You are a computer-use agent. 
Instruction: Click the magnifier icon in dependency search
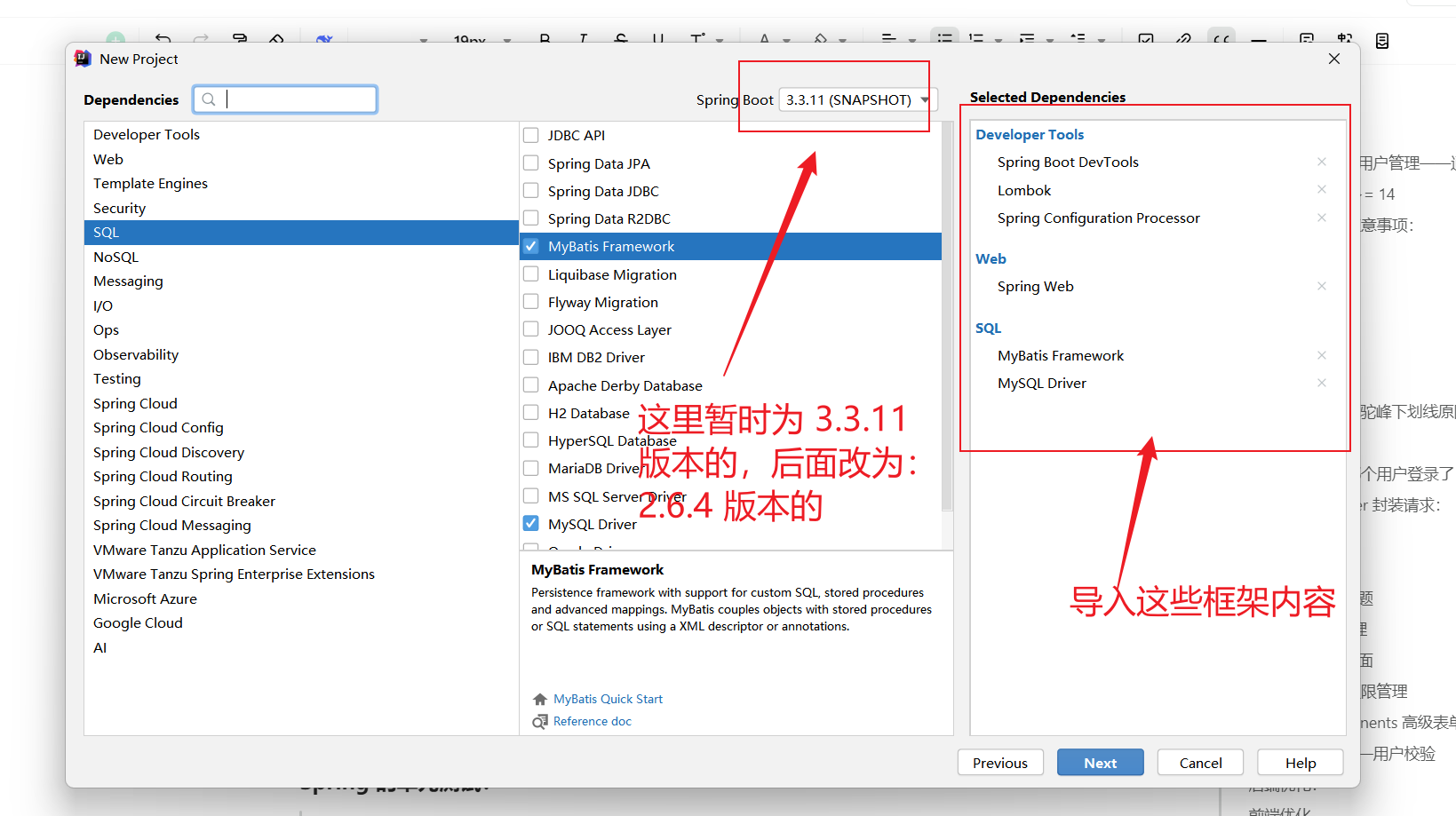point(209,99)
